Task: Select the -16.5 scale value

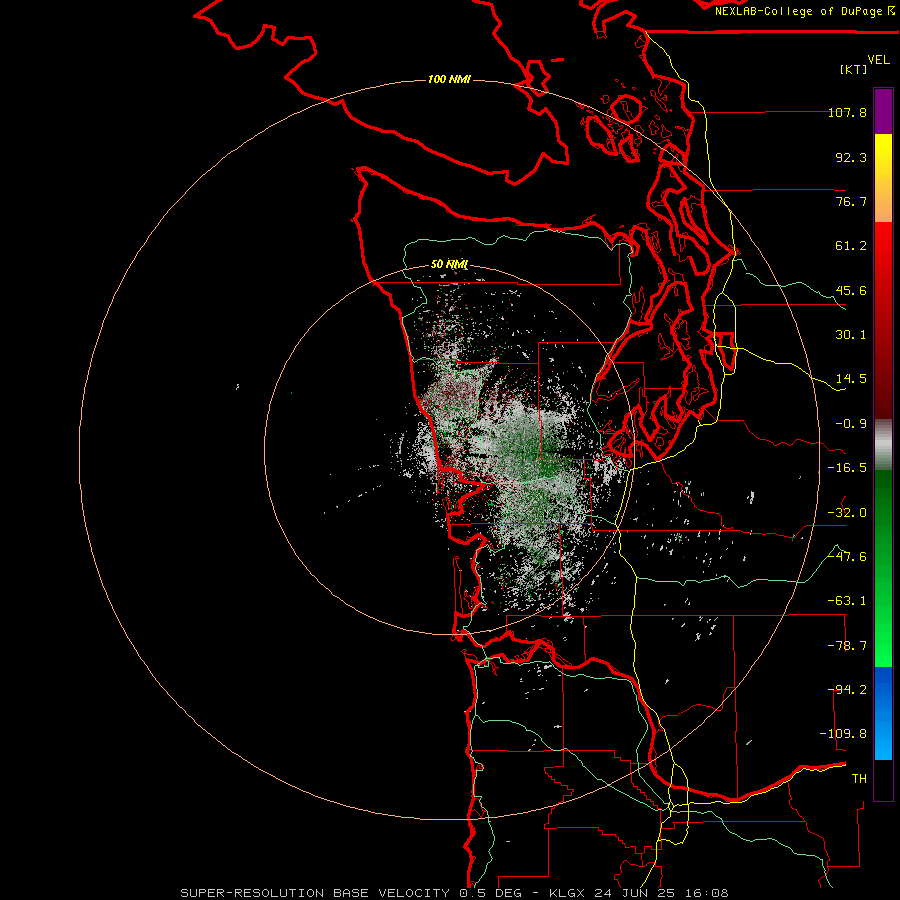Action: 847,468
